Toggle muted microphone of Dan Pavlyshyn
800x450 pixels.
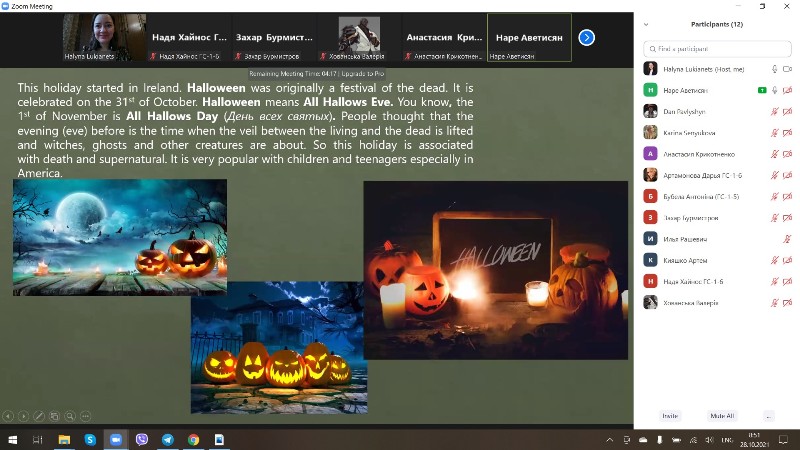[x=774, y=111]
